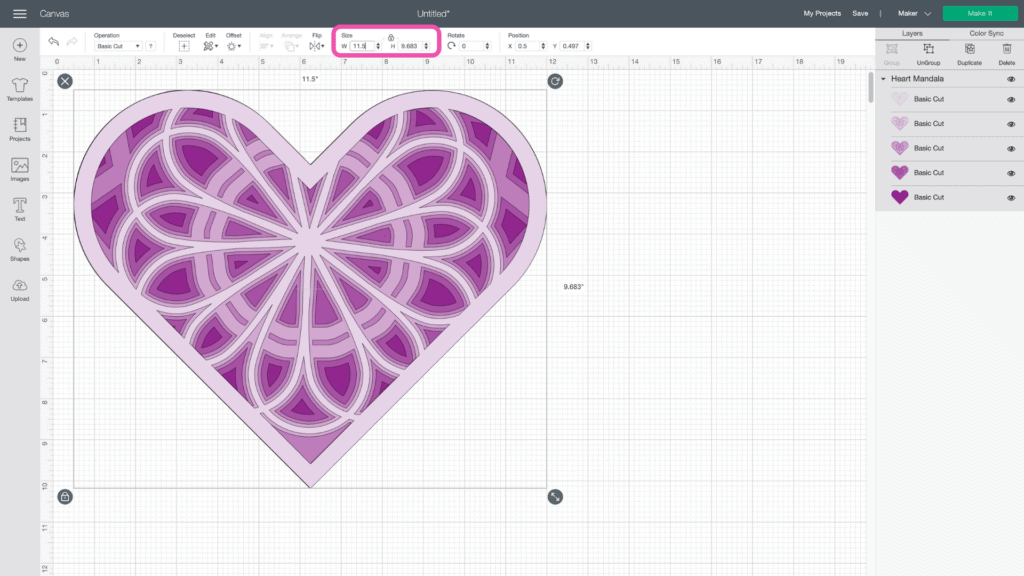Hide the second Basic Cut layer
This screenshot has width=1024, height=576.
[1011, 124]
